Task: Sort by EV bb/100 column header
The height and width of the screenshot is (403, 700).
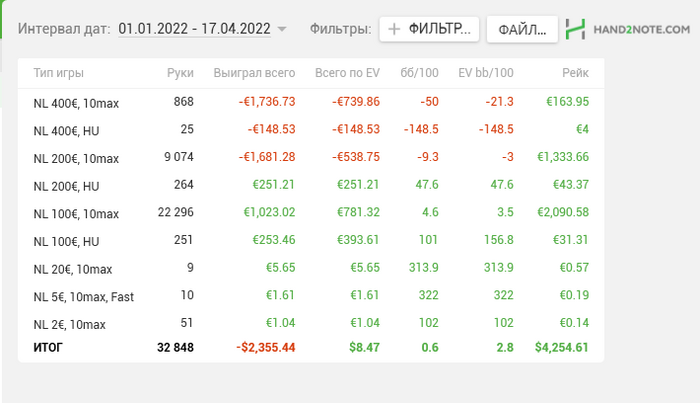Action: click(485, 73)
